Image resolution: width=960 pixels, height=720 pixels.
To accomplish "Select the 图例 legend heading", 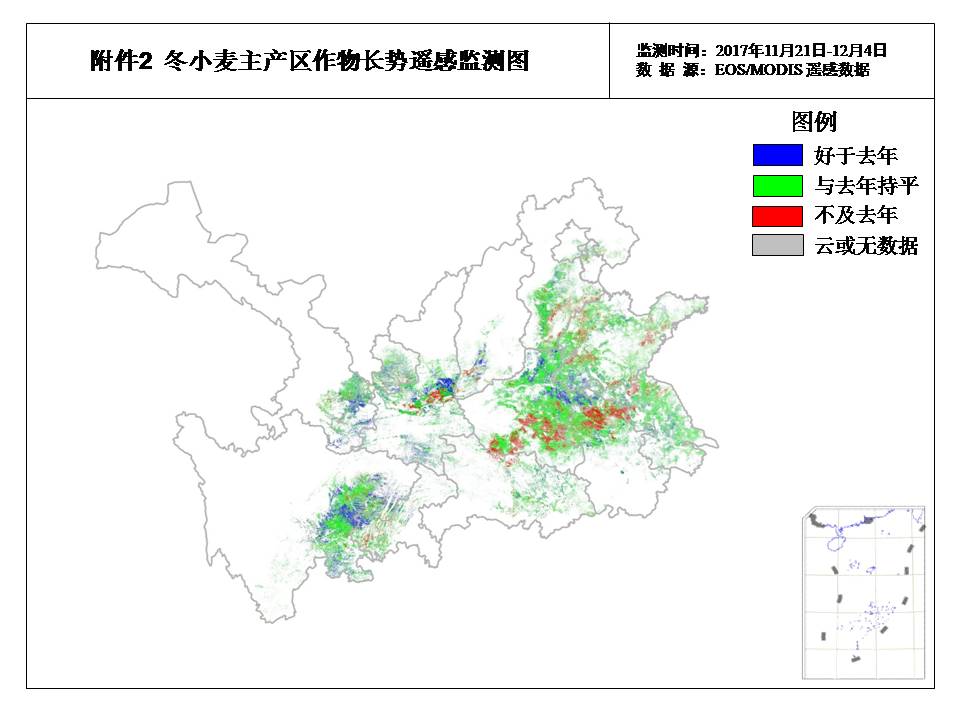I will pyautogui.click(x=814, y=122).
